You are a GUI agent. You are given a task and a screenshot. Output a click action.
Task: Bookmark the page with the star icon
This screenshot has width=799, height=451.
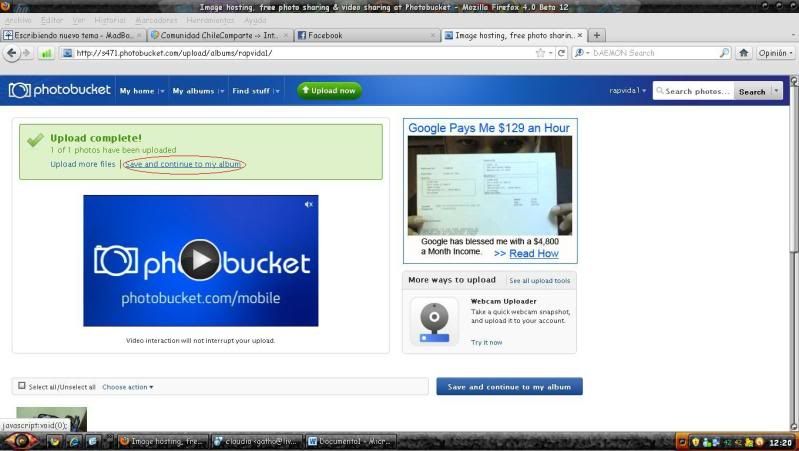[x=540, y=53]
